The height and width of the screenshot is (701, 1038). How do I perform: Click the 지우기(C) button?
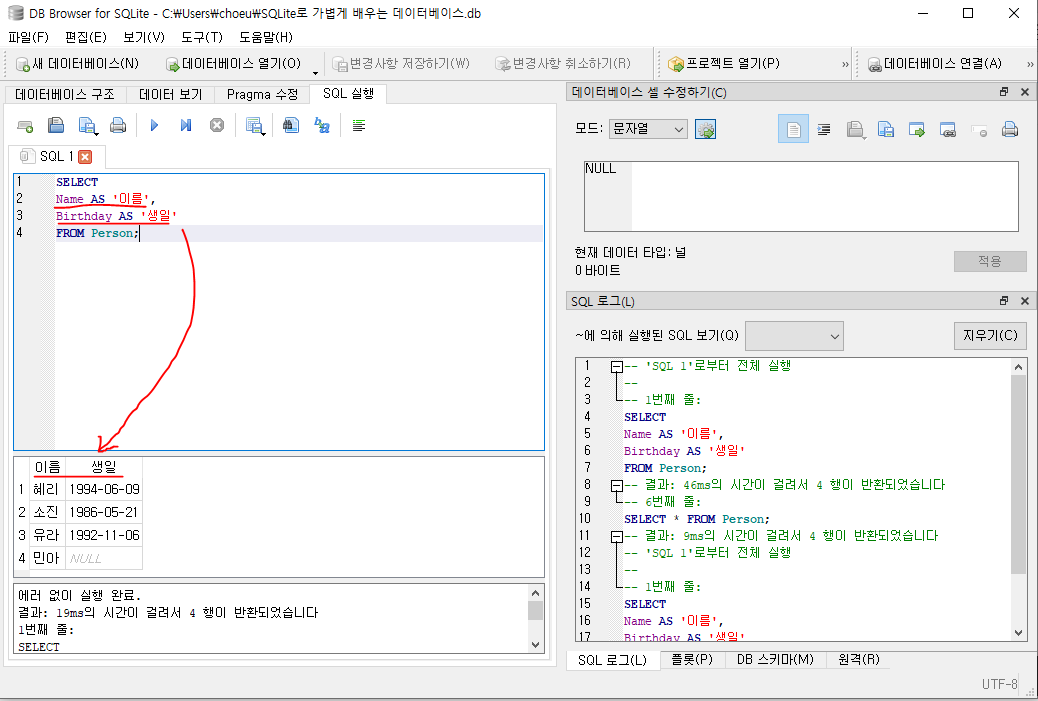click(x=990, y=336)
